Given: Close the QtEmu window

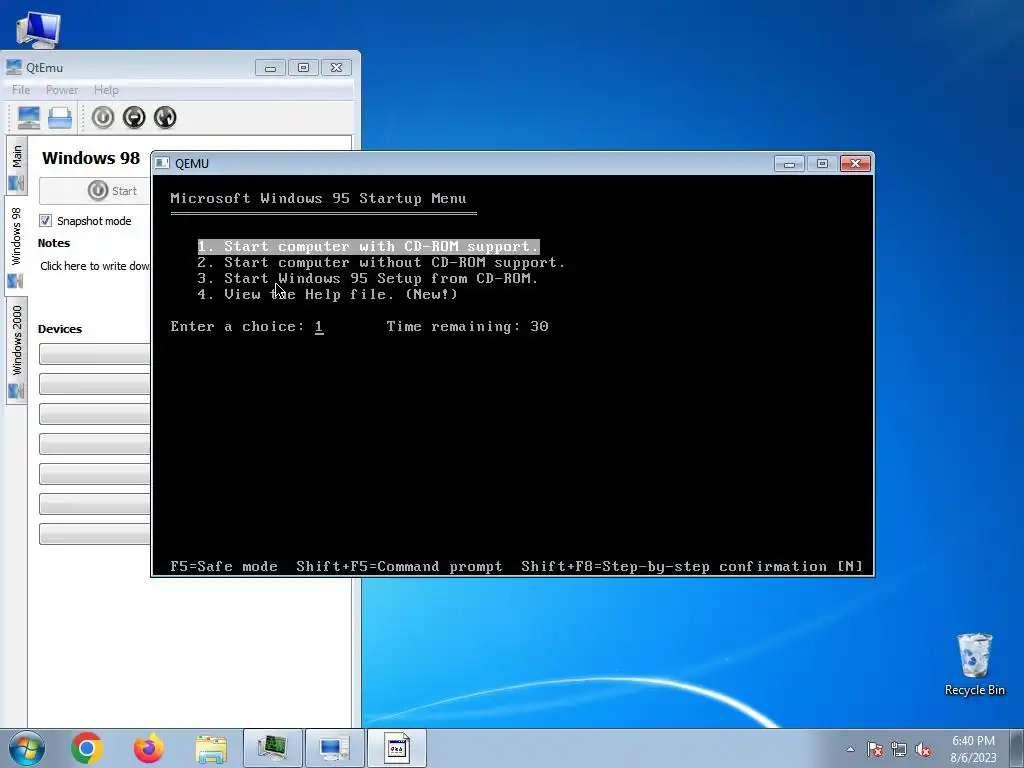Looking at the screenshot, I should click(336, 67).
